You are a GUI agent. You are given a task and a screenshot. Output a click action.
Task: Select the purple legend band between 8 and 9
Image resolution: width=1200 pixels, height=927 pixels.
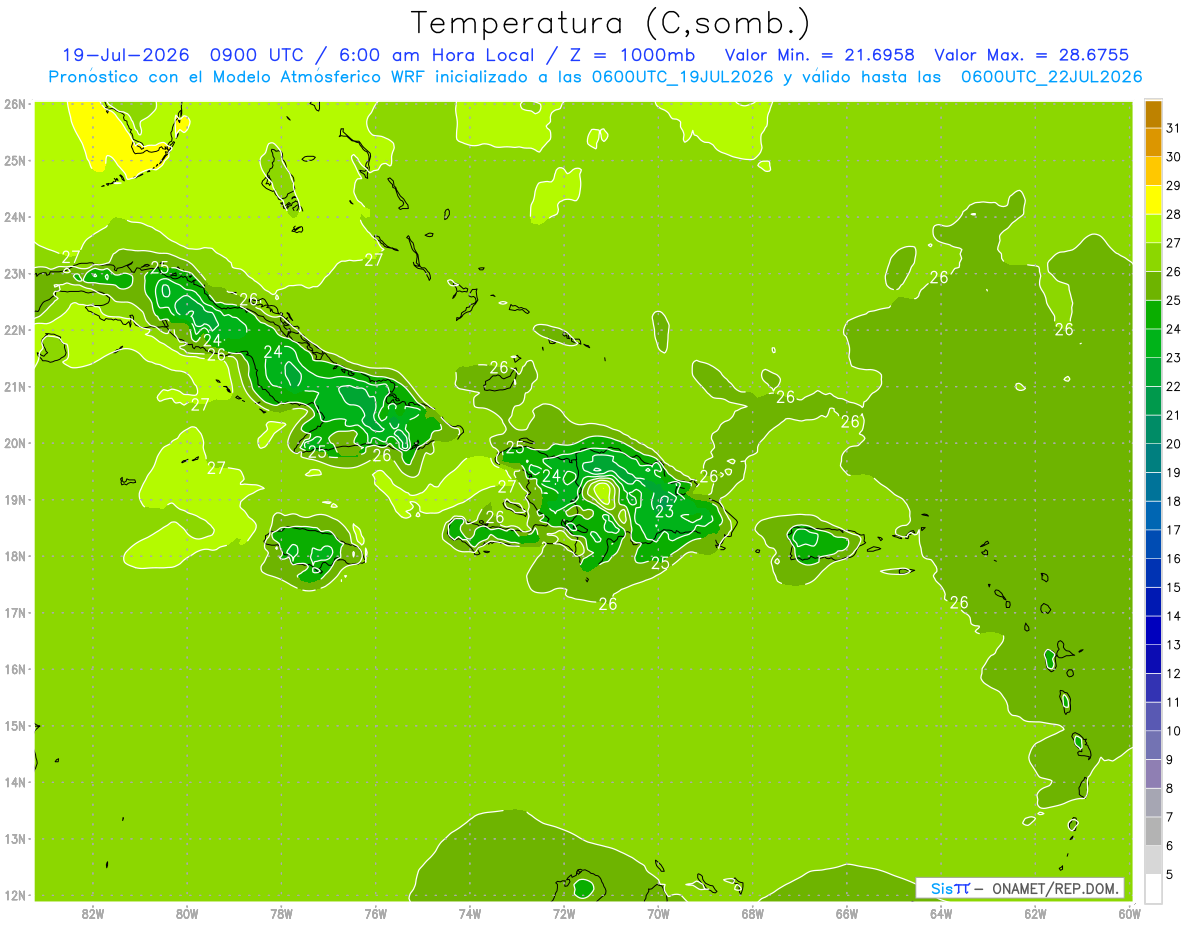tap(1153, 774)
